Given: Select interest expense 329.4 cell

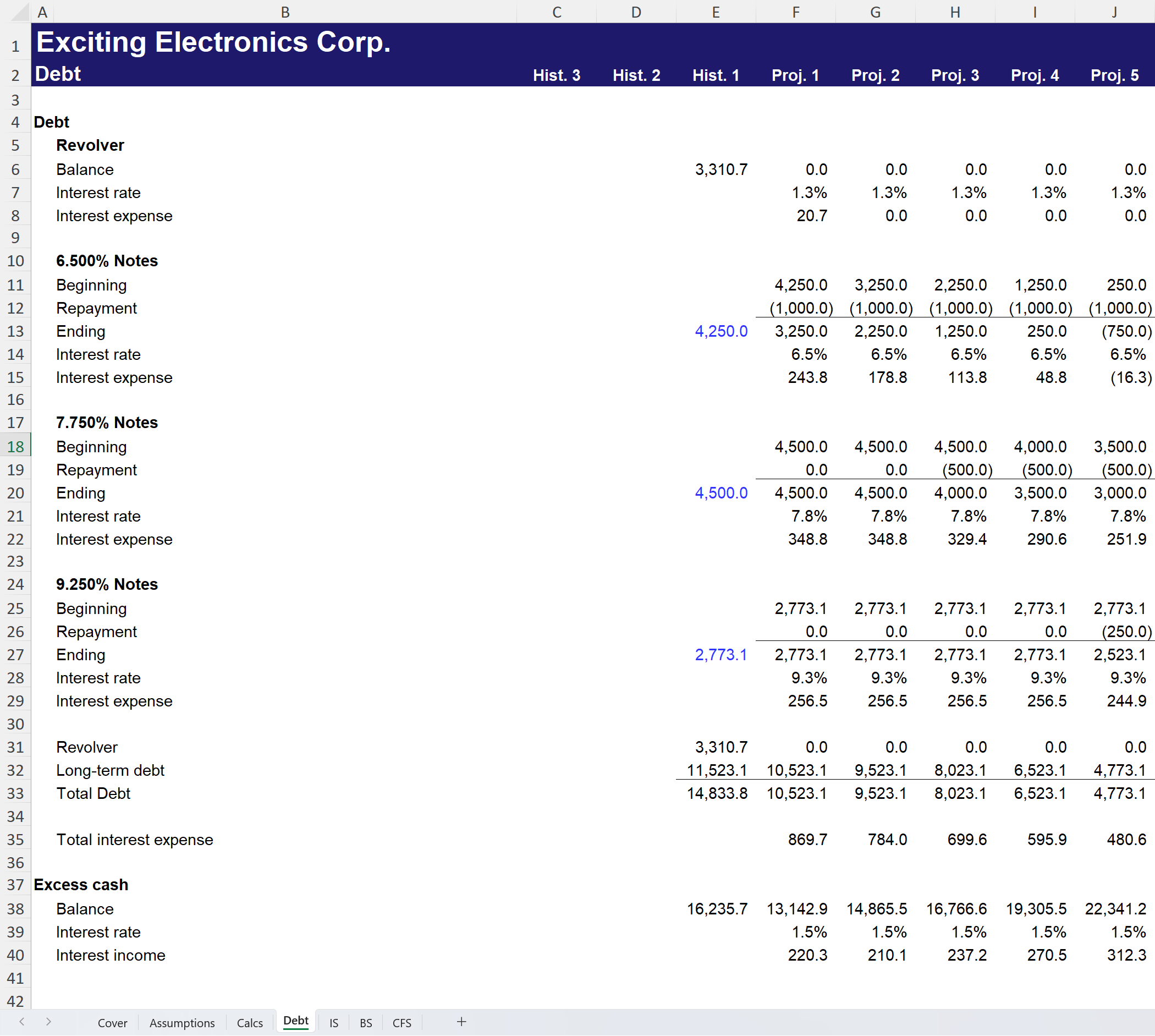Looking at the screenshot, I should click(967, 539).
